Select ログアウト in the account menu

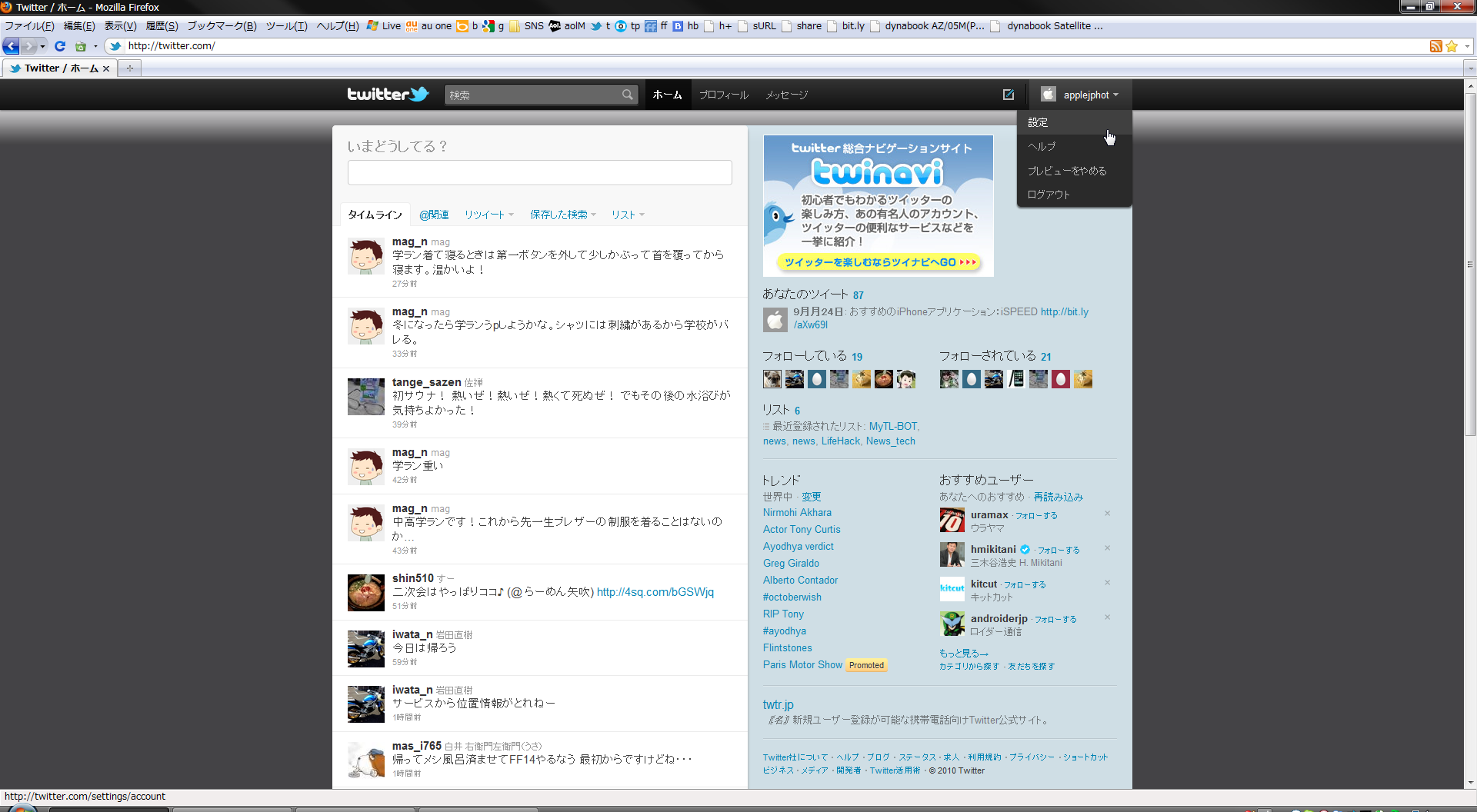point(1074,195)
